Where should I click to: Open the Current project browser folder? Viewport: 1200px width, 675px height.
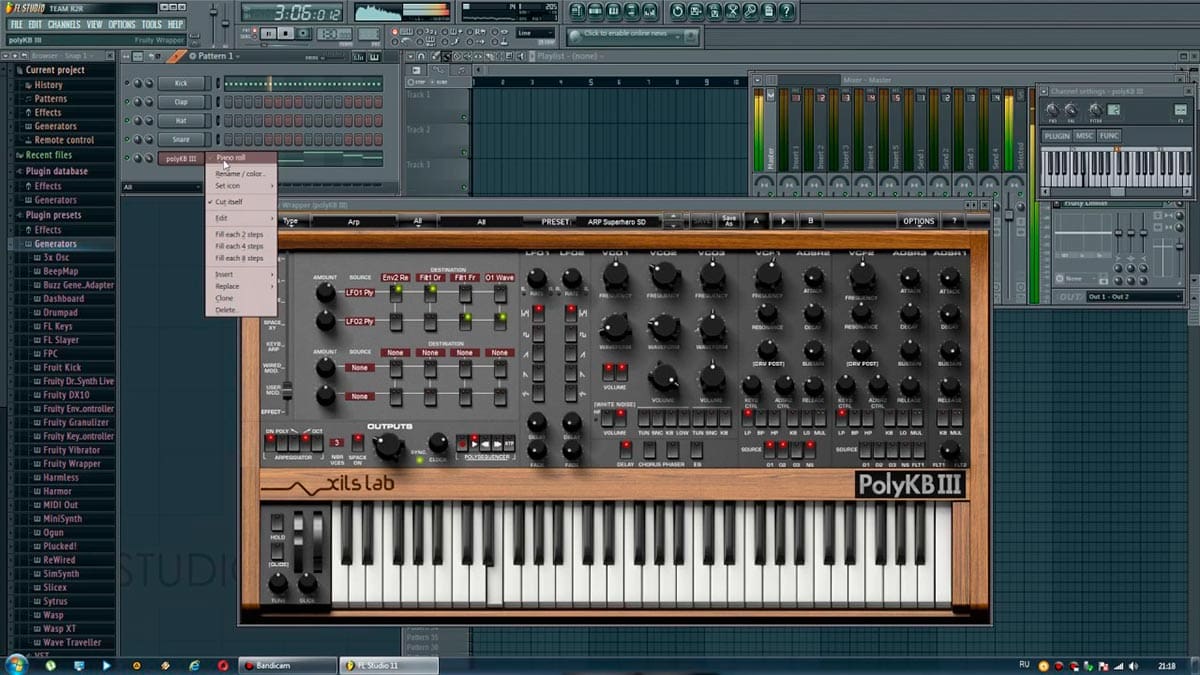[55, 70]
